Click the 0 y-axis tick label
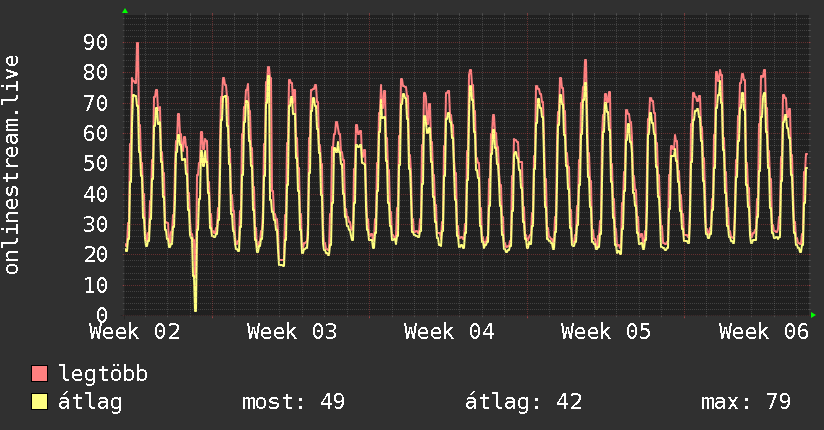Screen dimensions: 824x430 (x=102, y=315)
